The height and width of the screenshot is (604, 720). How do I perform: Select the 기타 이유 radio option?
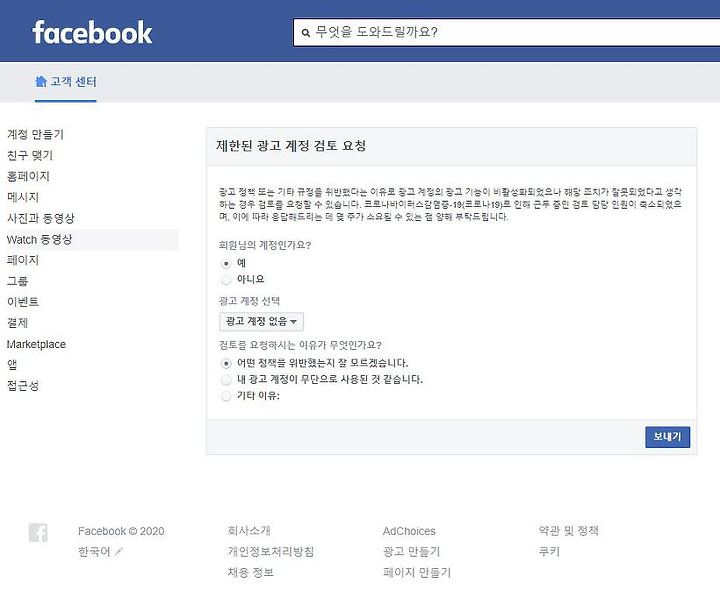(x=226, y=396)
